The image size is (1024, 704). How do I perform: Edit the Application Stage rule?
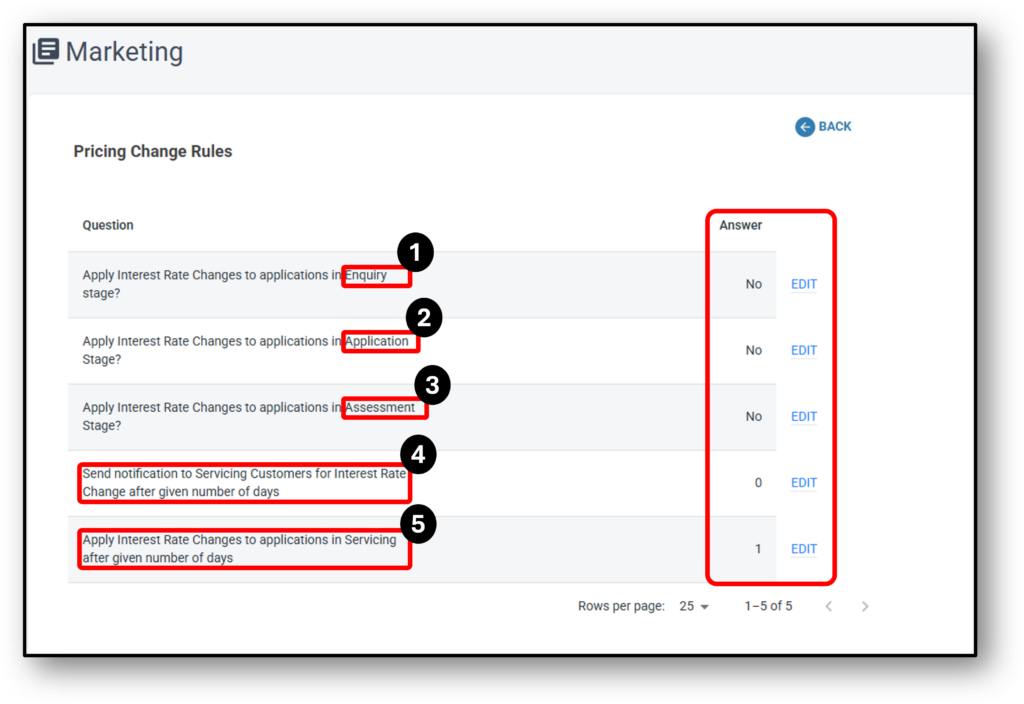click(804, 350)
